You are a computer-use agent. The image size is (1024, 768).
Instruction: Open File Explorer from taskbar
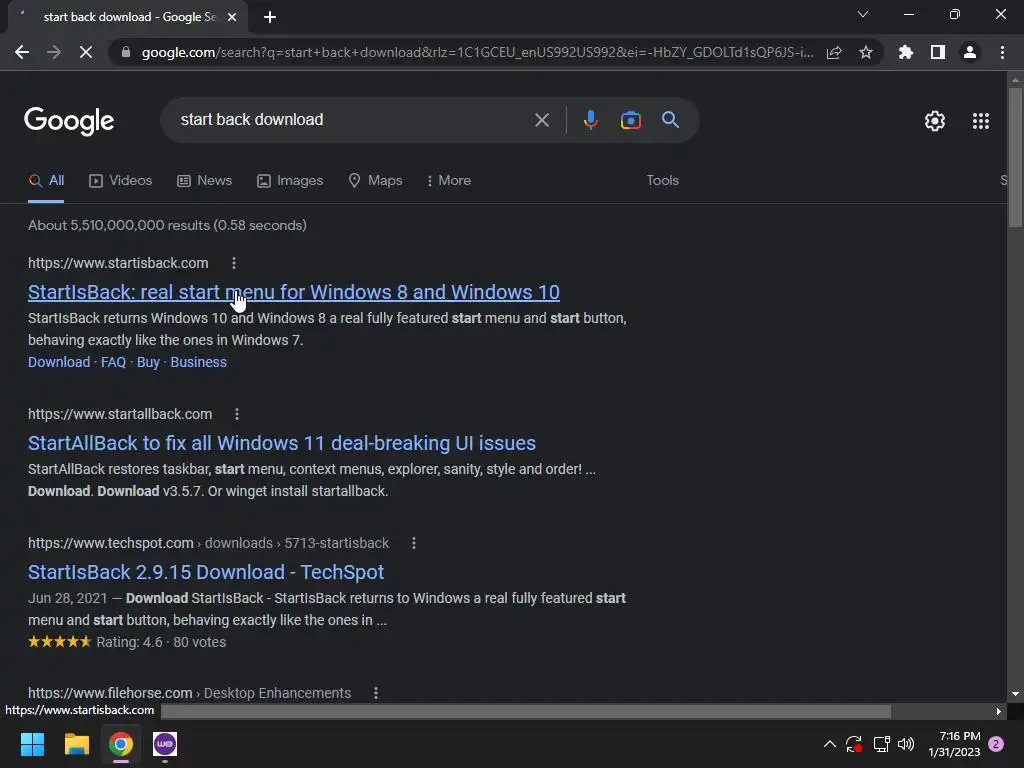pyautogui.click(x=76, y=744)
